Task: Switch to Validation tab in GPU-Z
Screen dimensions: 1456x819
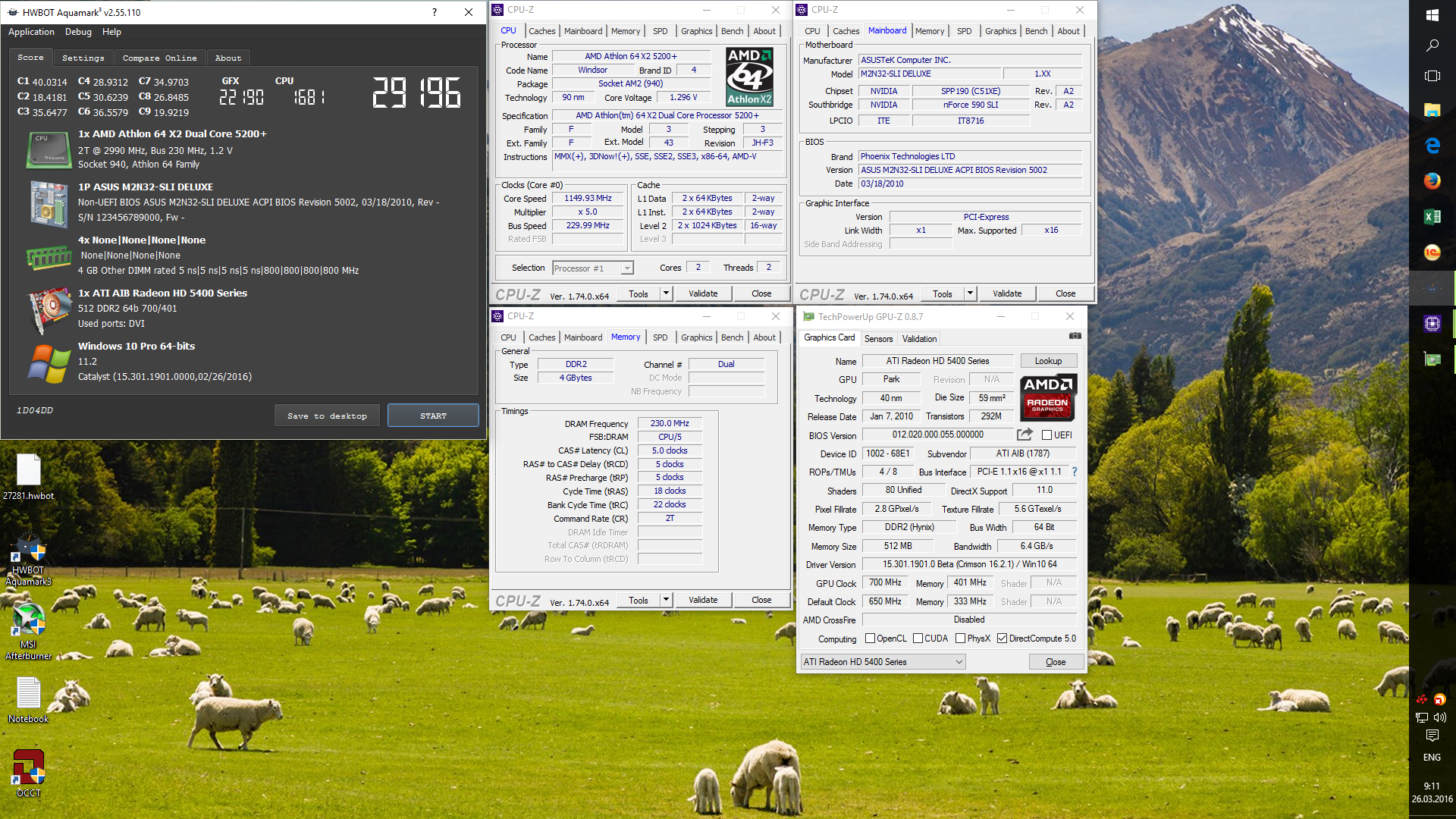Action: tap(919, 339)
